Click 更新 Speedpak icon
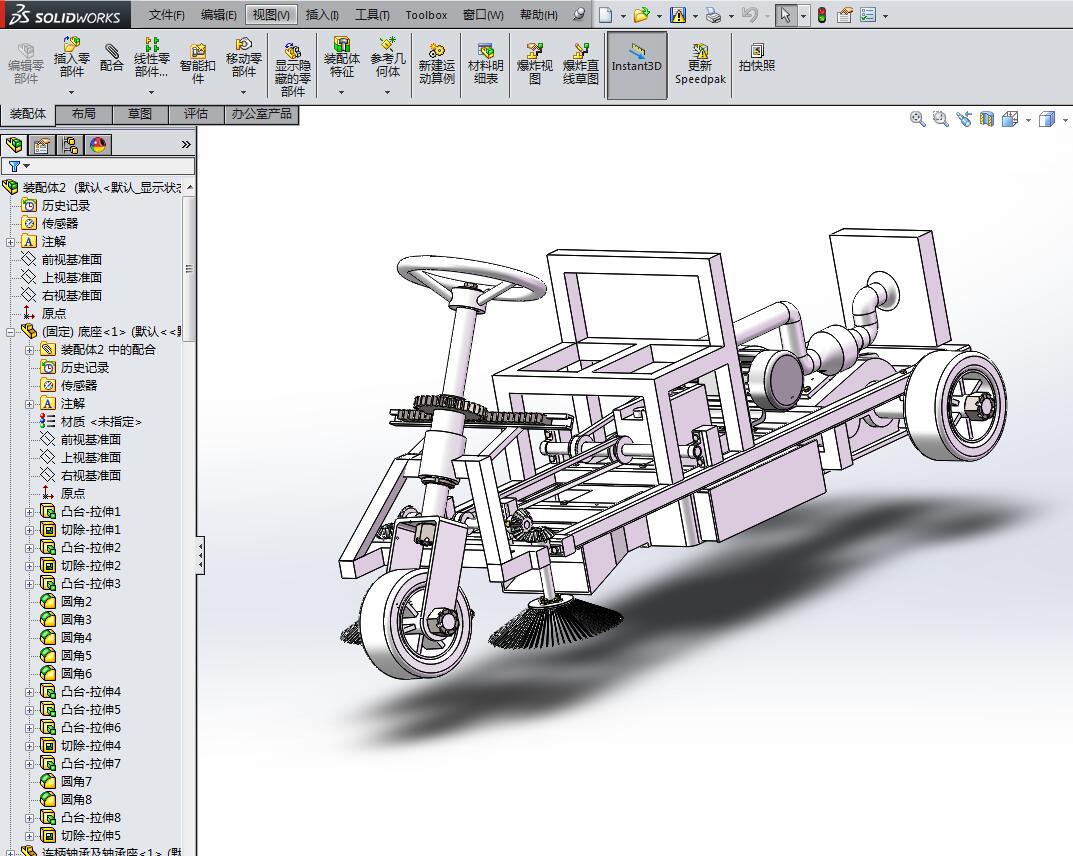This screenshot has width=1073, height=856. coord(700,63)
